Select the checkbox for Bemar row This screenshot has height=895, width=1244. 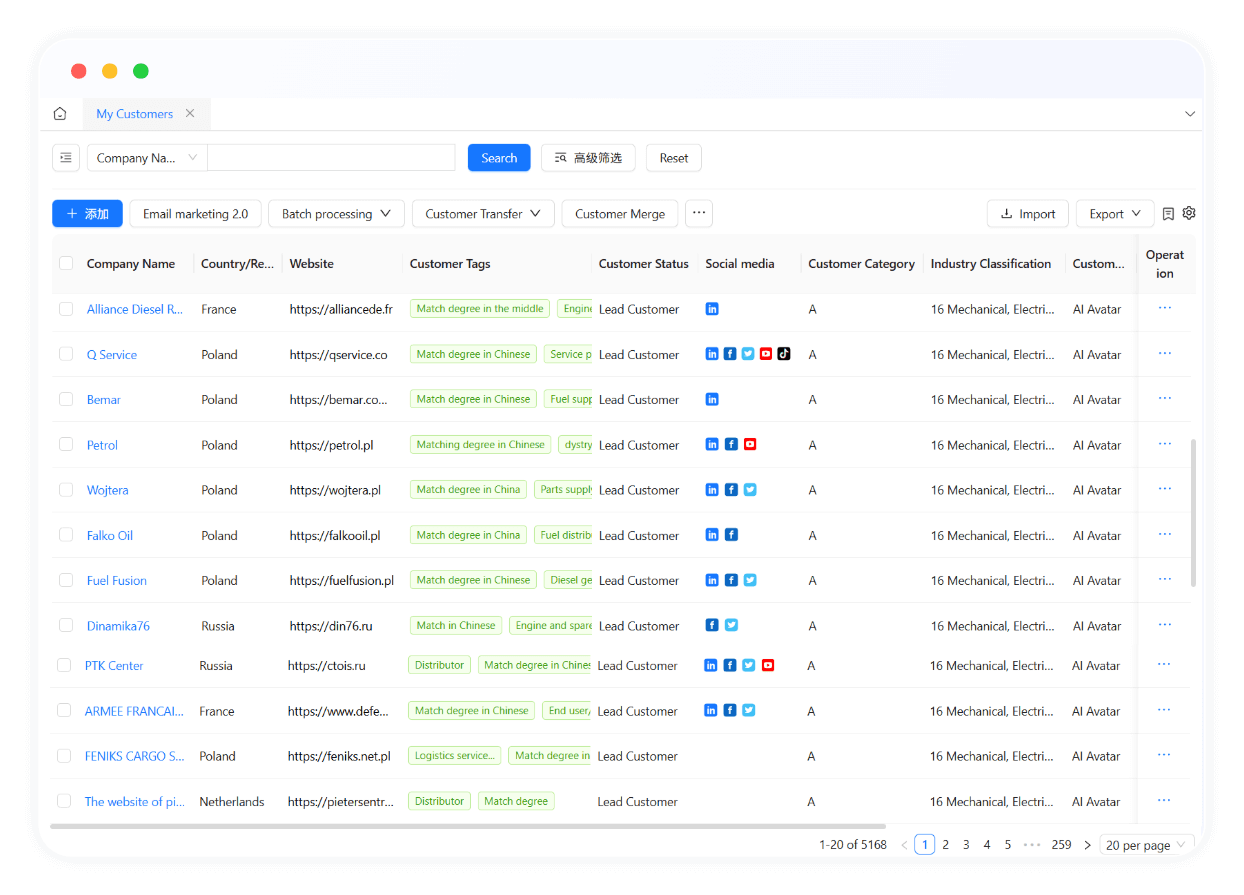tap(65, 399)
